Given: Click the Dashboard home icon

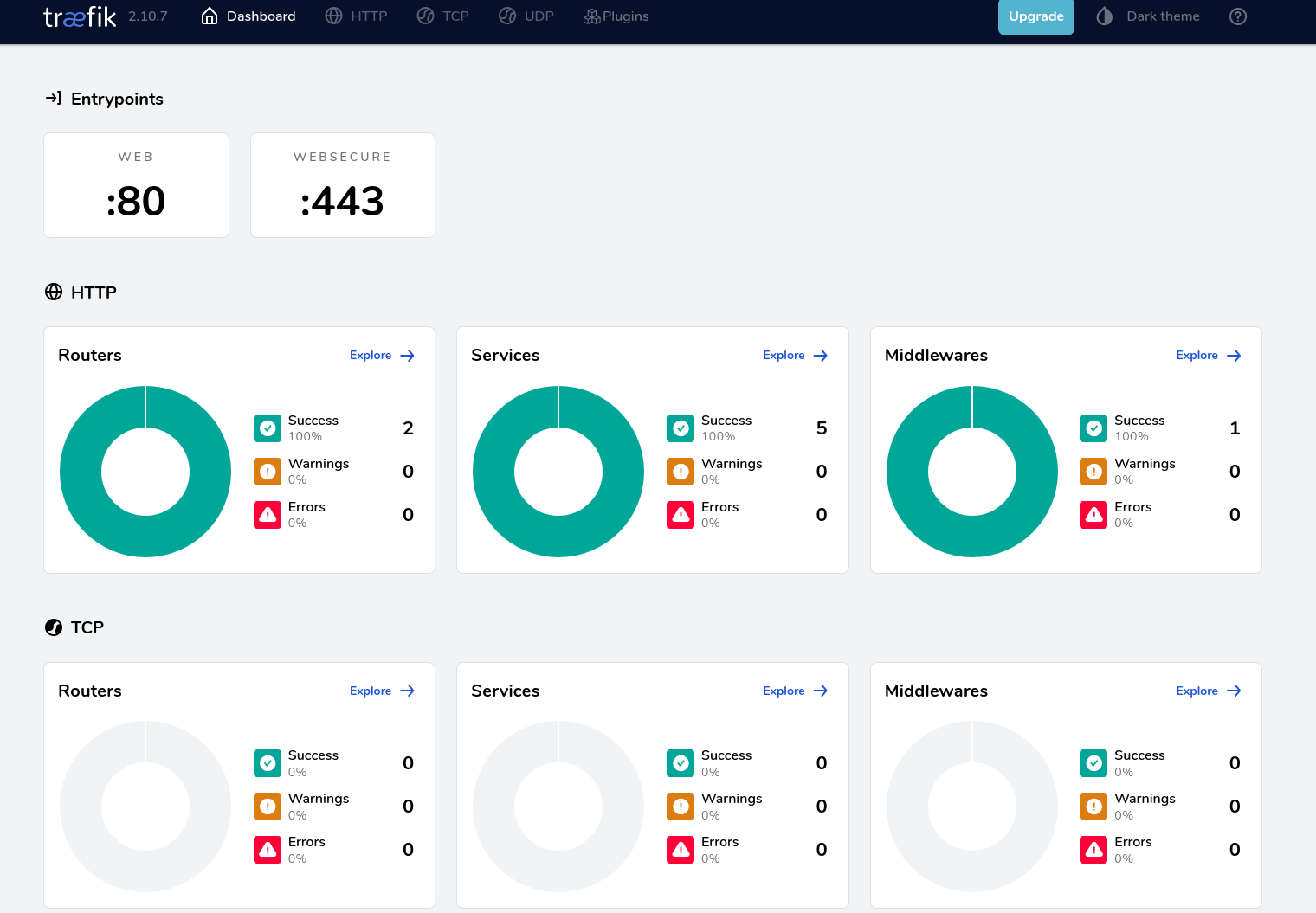Looking at the screenshot, I should coord(210,16).
